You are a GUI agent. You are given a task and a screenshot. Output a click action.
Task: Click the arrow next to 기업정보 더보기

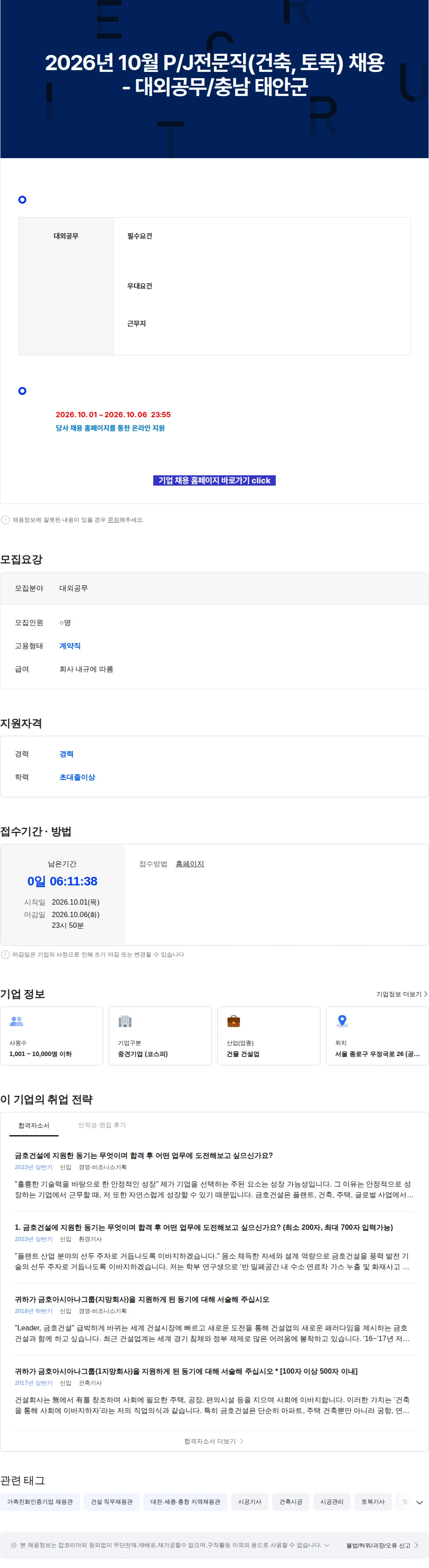425,994
